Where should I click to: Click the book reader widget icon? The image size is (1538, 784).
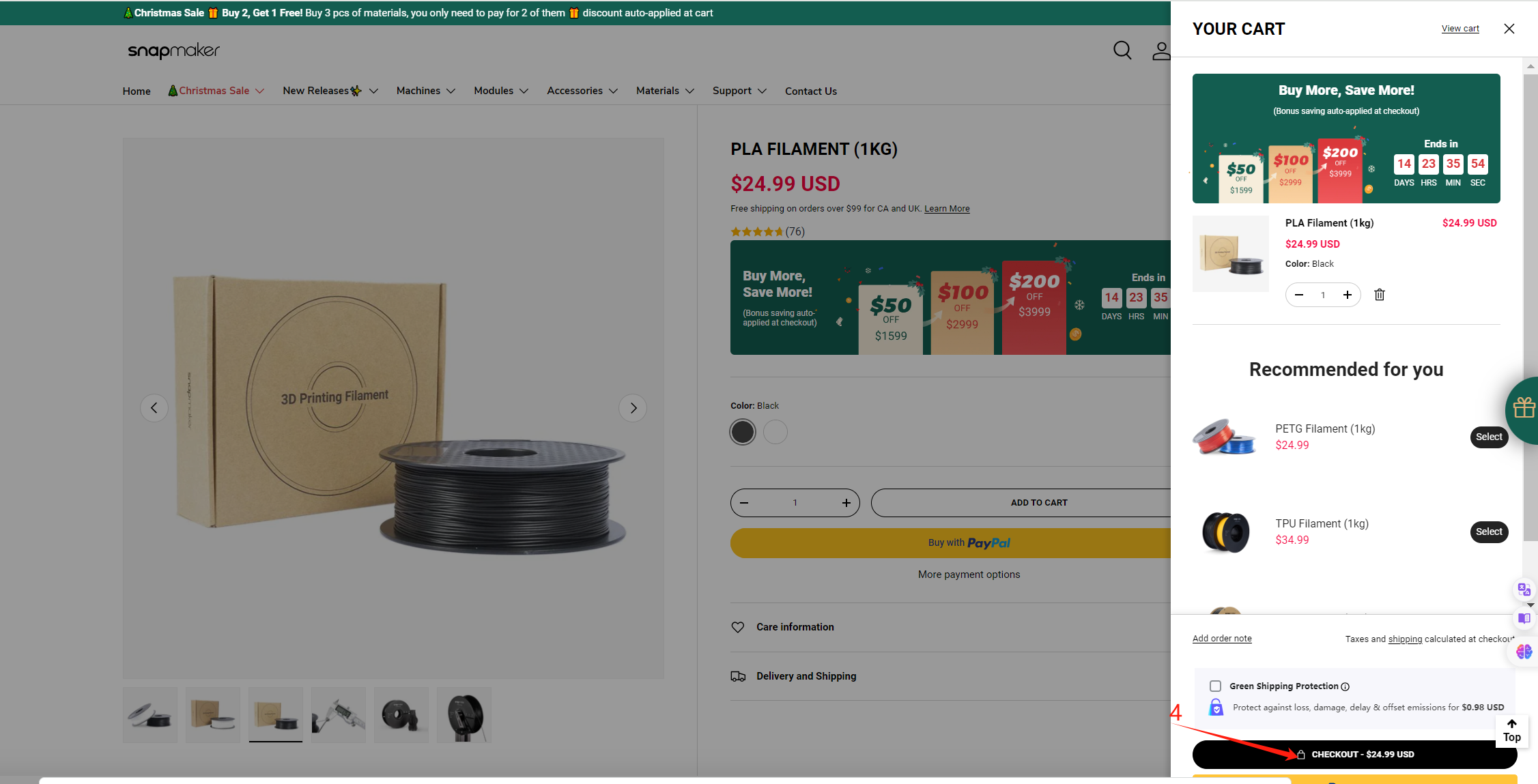1524,618
